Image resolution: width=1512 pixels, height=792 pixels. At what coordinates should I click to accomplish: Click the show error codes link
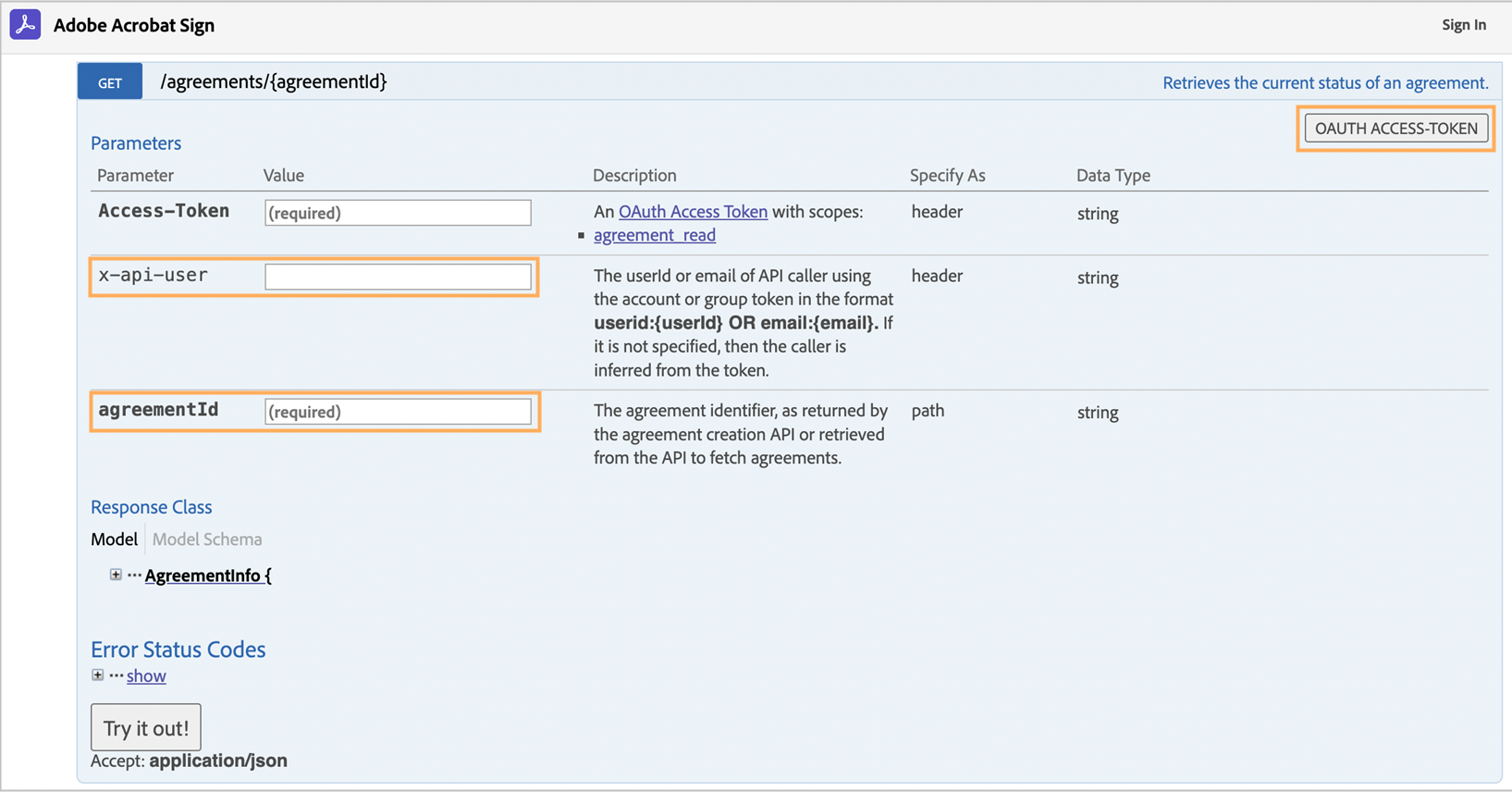(146, 676)
